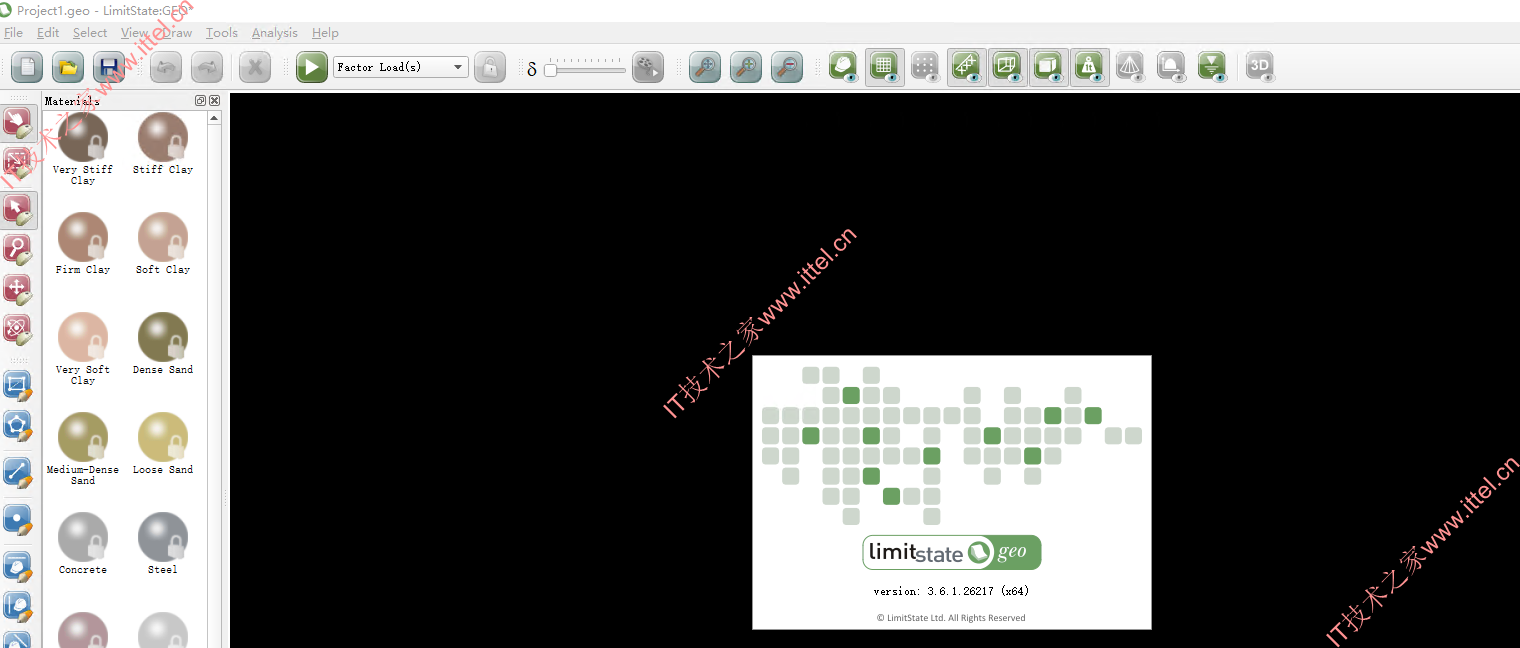Choose the rotate view tool in sidebar
The image size is (1520, 648).
[18, 330]
